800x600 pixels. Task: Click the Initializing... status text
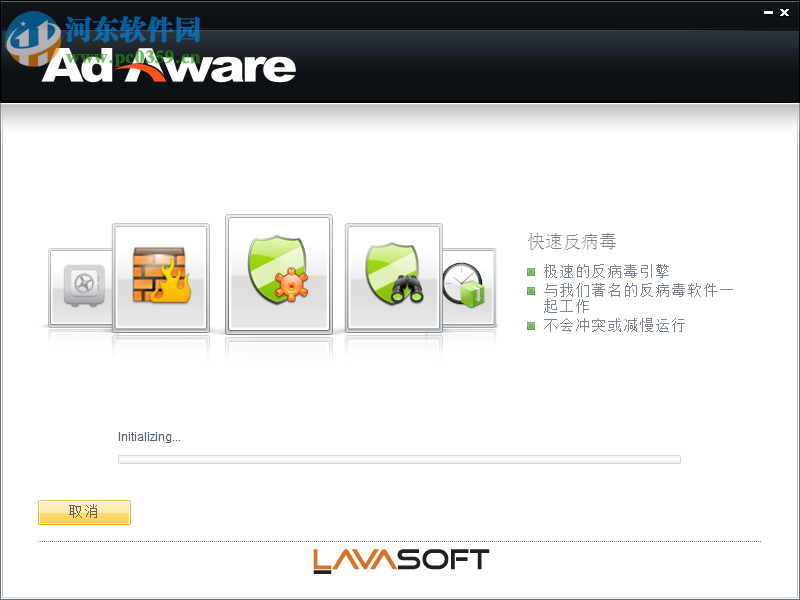coord(147,436)
